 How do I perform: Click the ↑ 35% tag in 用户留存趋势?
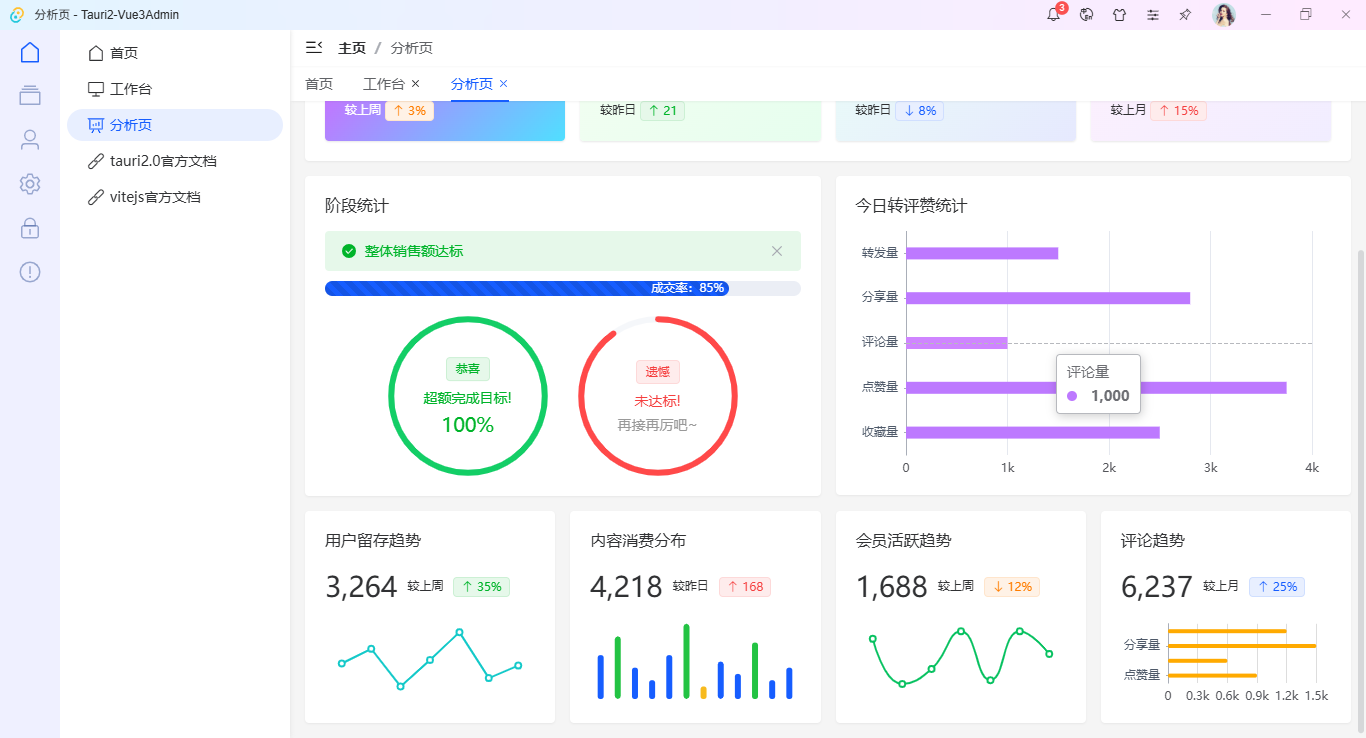click(481, 587)
